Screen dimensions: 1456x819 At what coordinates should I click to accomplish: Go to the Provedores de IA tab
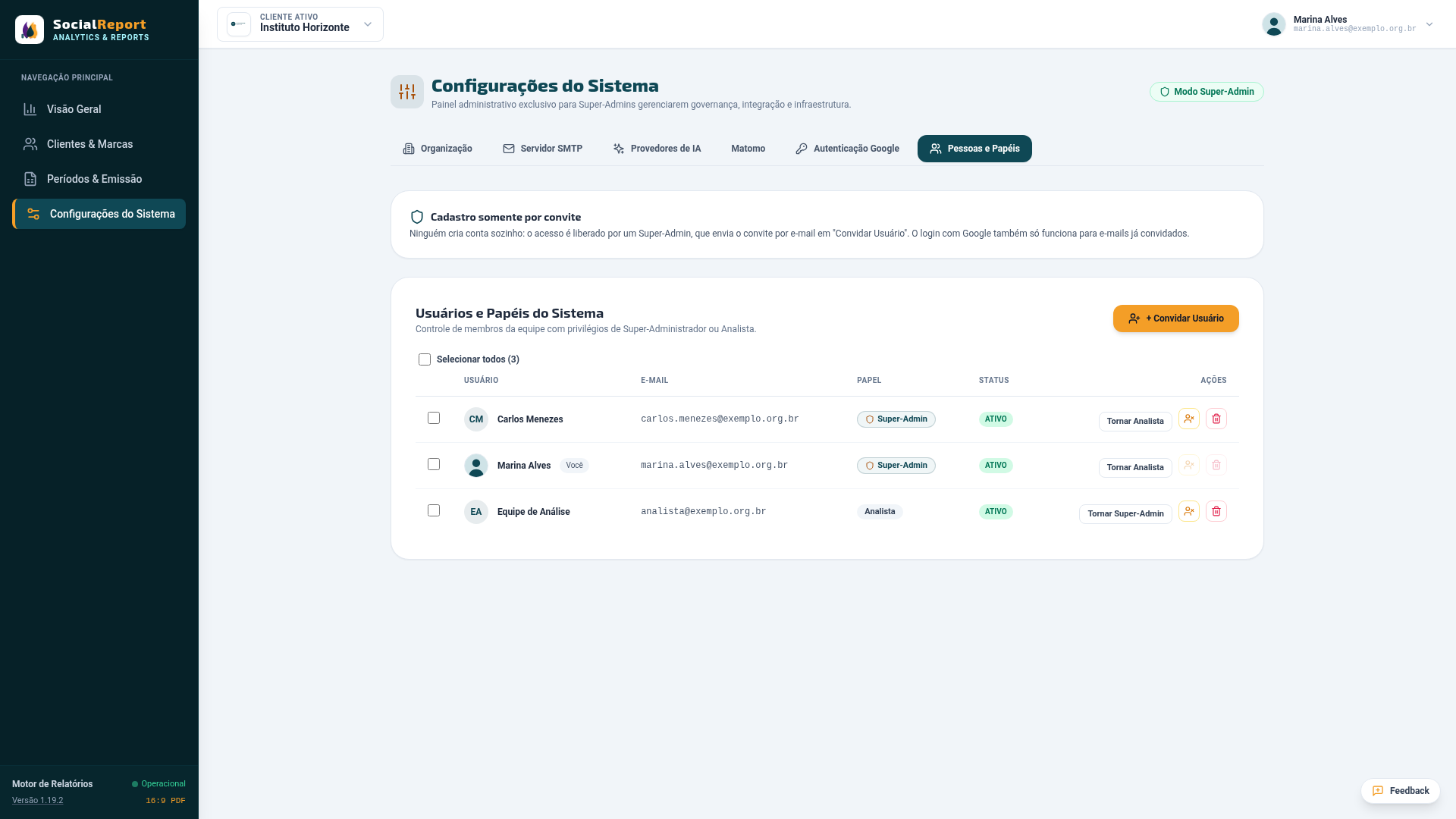point(657,149)
